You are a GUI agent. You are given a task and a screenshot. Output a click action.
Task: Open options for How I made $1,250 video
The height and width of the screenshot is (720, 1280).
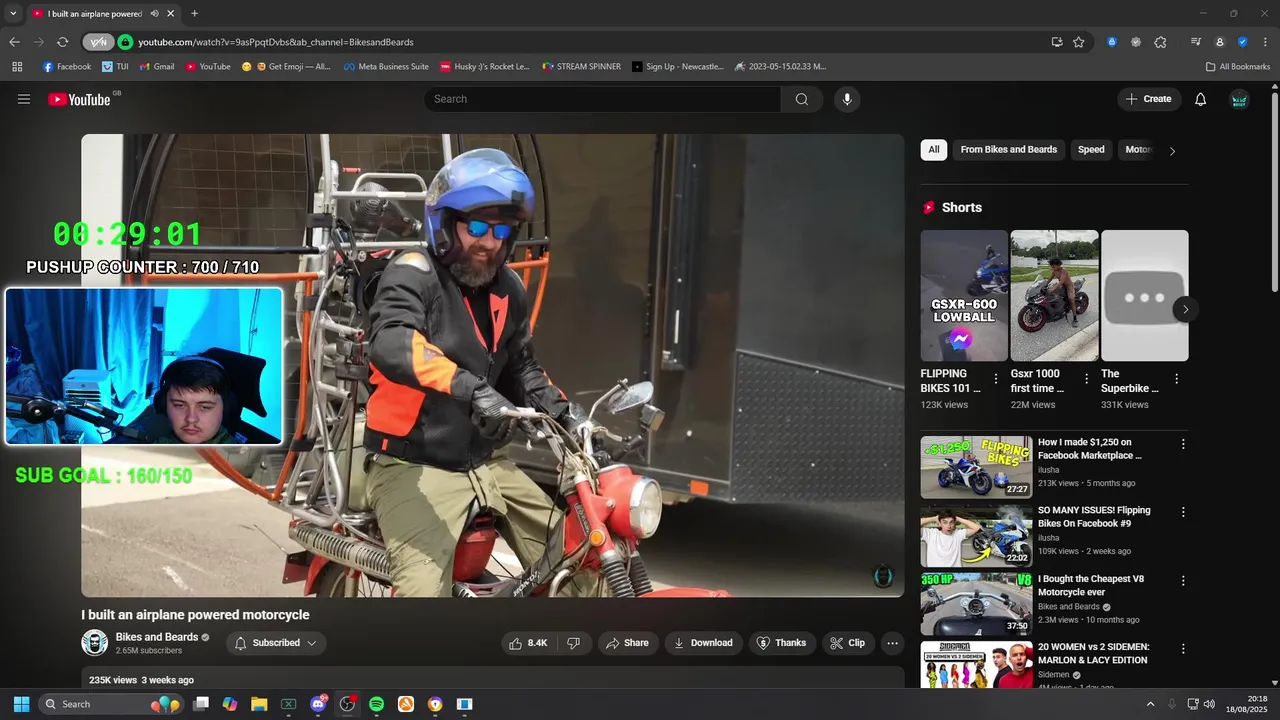[1183, 444]
